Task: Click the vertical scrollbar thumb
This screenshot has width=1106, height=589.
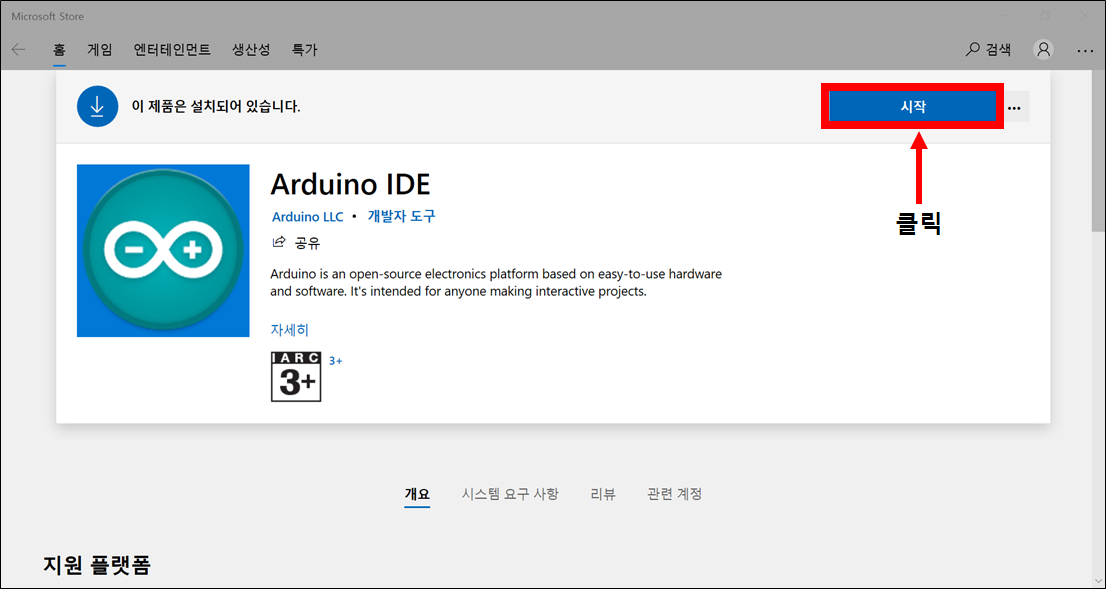Action: pos(1098,151)
